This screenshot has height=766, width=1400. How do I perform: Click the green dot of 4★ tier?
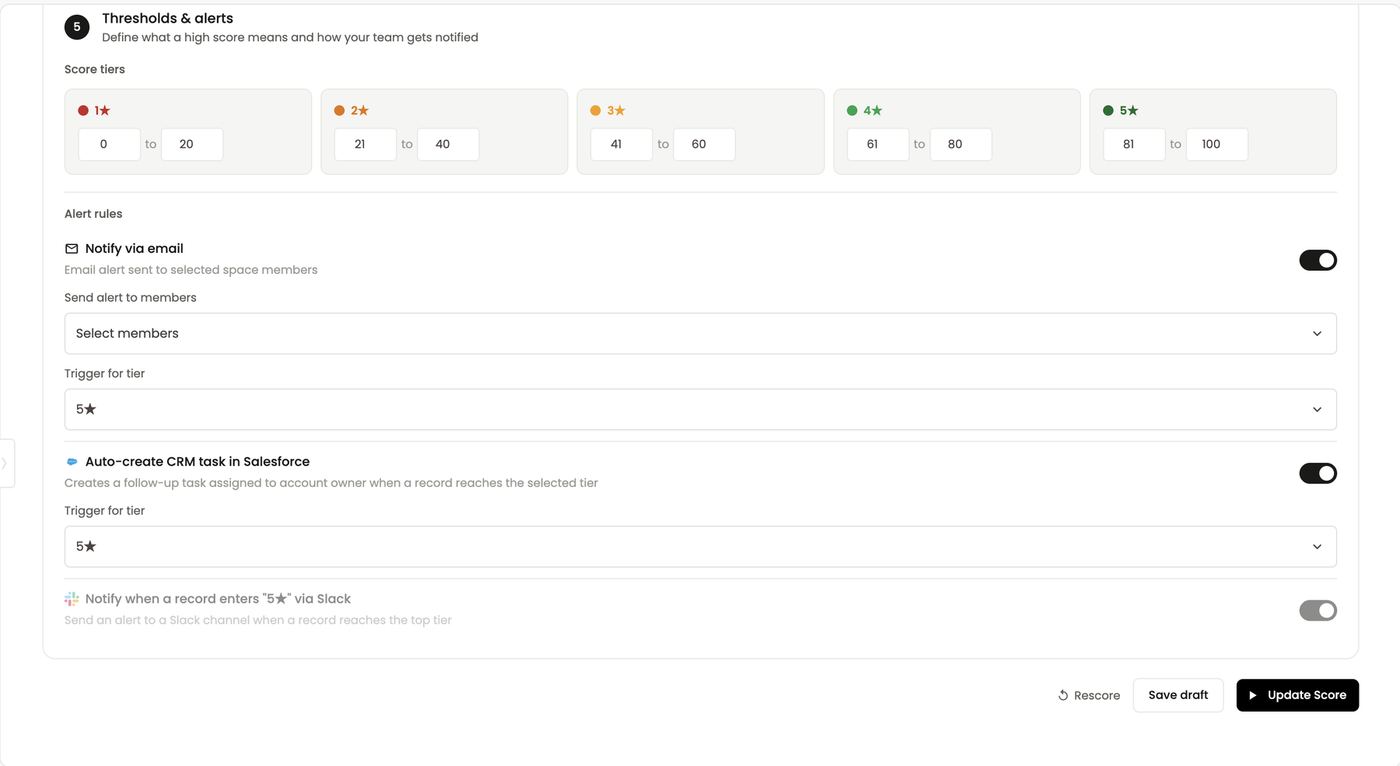pos(852,111)
